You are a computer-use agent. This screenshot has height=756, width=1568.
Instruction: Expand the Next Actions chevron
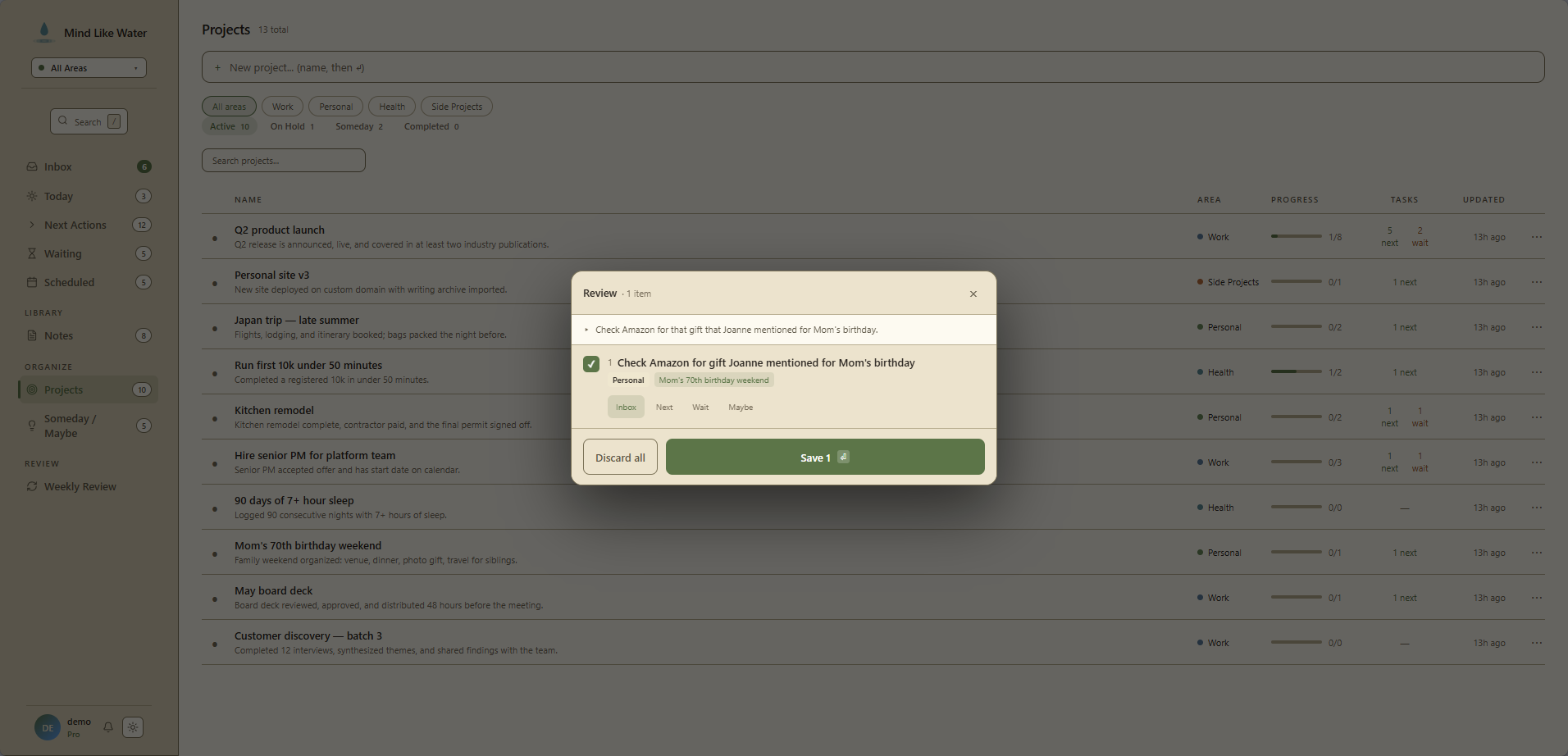pos(32,225)
